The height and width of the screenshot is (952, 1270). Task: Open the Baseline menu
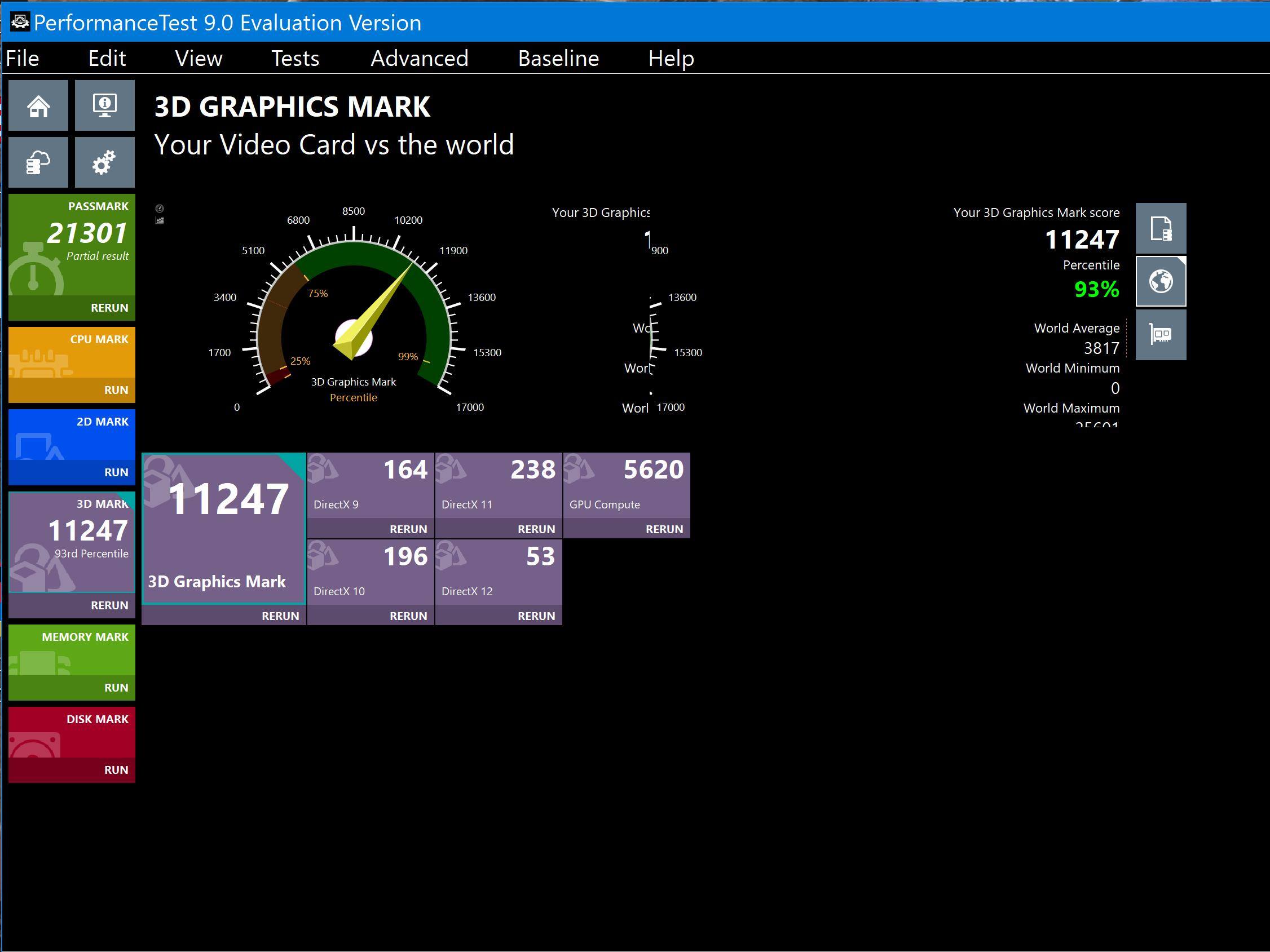(x=558, y=59)
